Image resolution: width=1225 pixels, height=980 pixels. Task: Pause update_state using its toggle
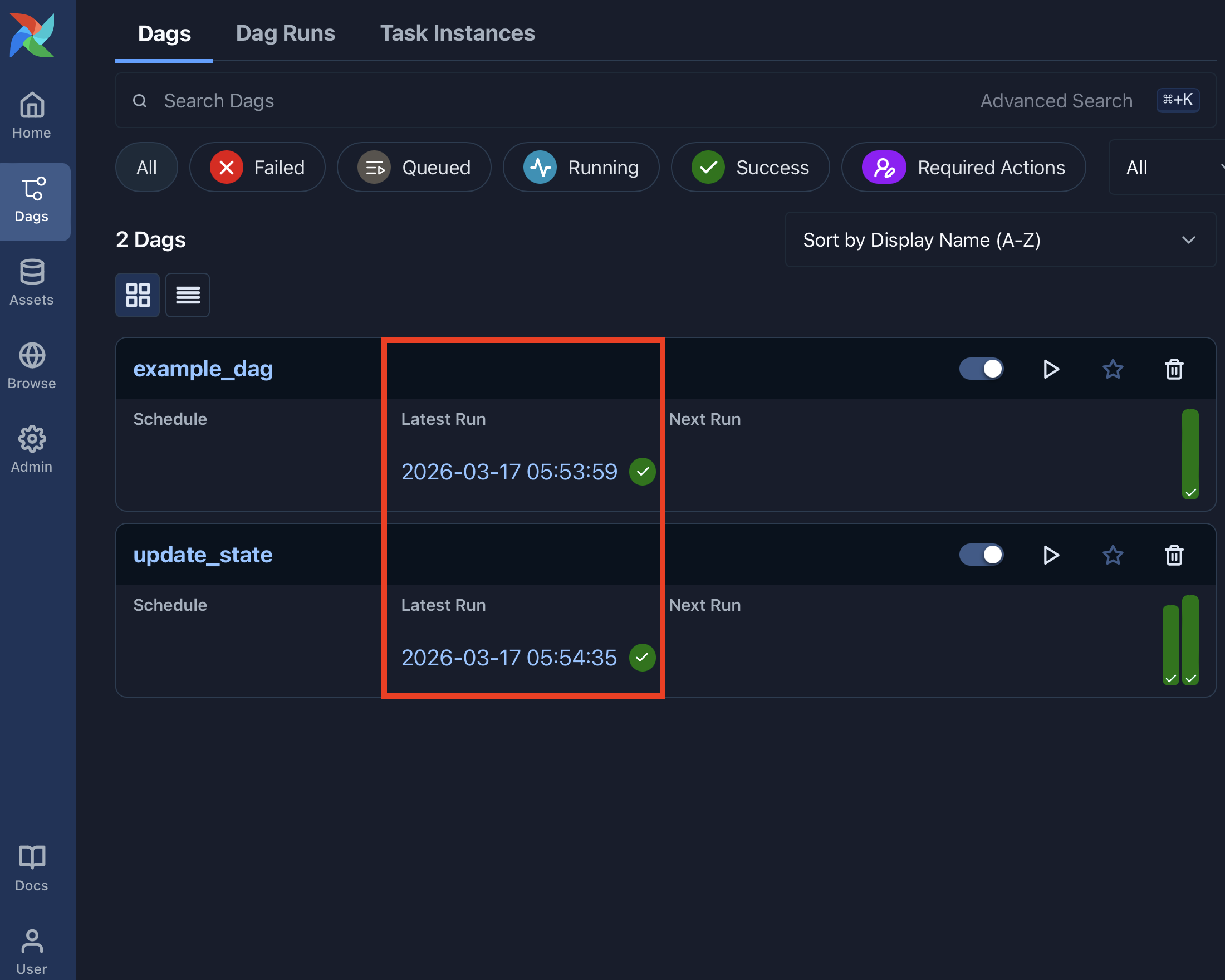click(x=981, y=555)
